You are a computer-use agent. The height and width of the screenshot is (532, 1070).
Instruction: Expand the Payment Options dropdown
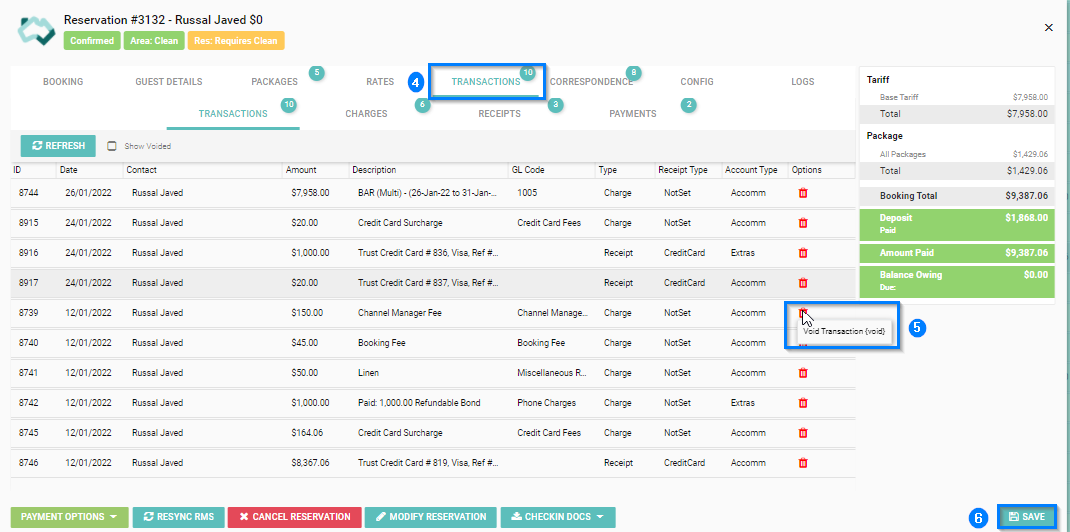click(x=69, y=517)
